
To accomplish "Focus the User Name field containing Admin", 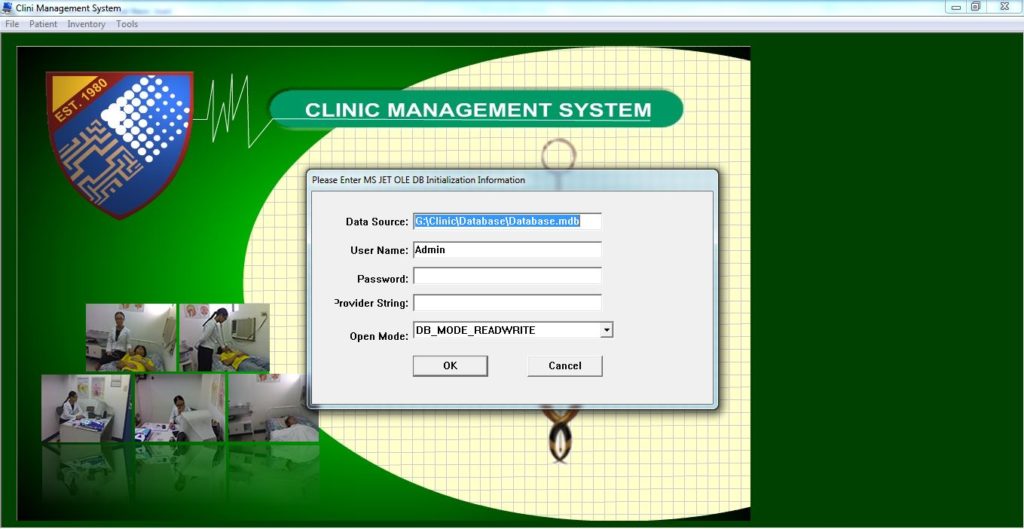I will coord(507,250).
